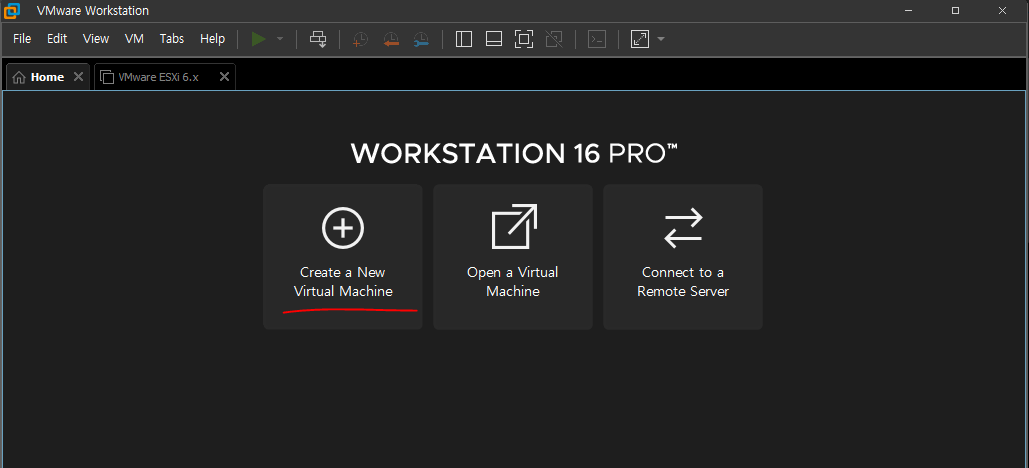The height and width of the screenshot is (468, 1029).
Task: Open the Edit menu
Action: (57, 39)
